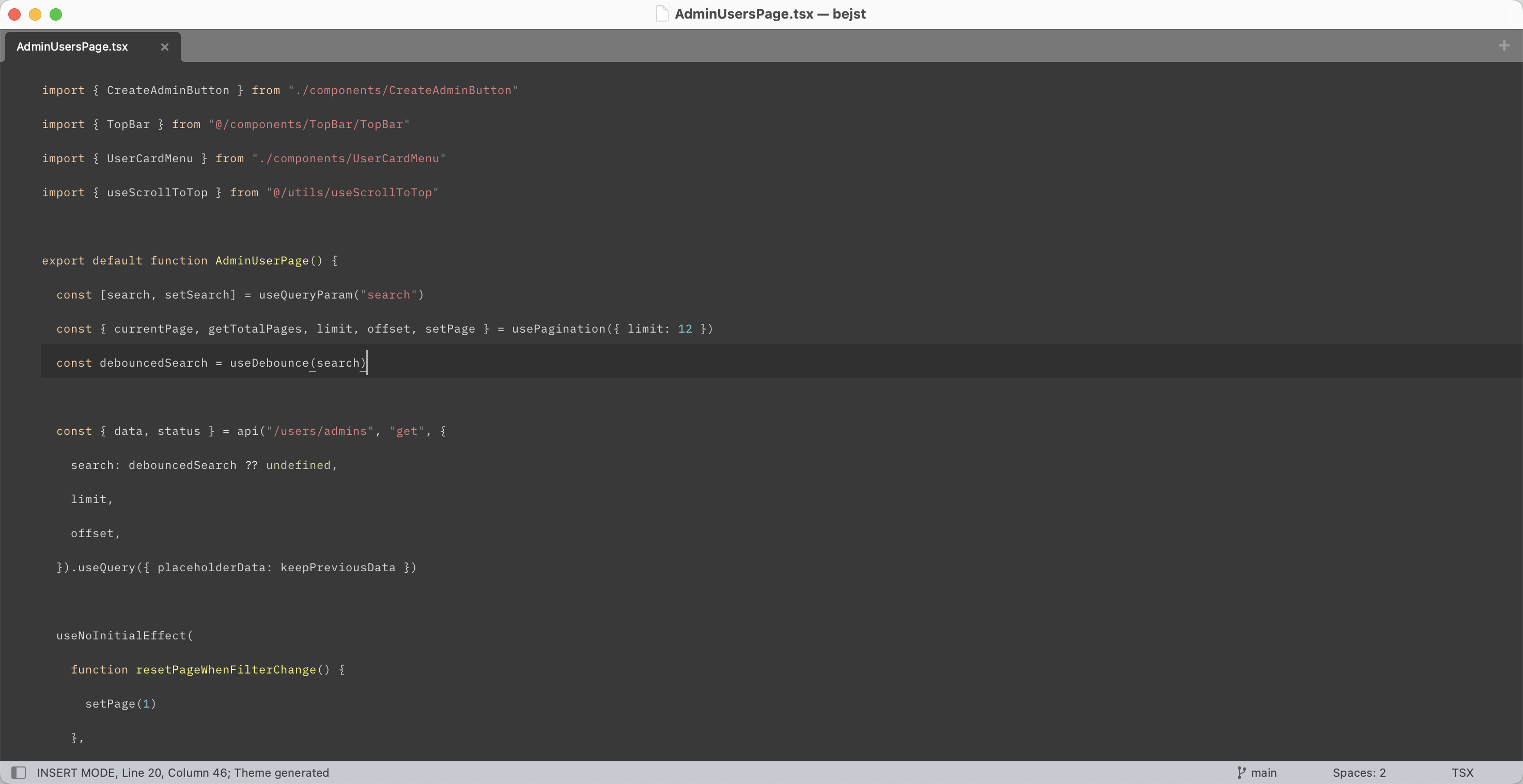Click useScrollToTop identifier in import
The height and width of the screenshot is (784, 1523).
(157, 192)
